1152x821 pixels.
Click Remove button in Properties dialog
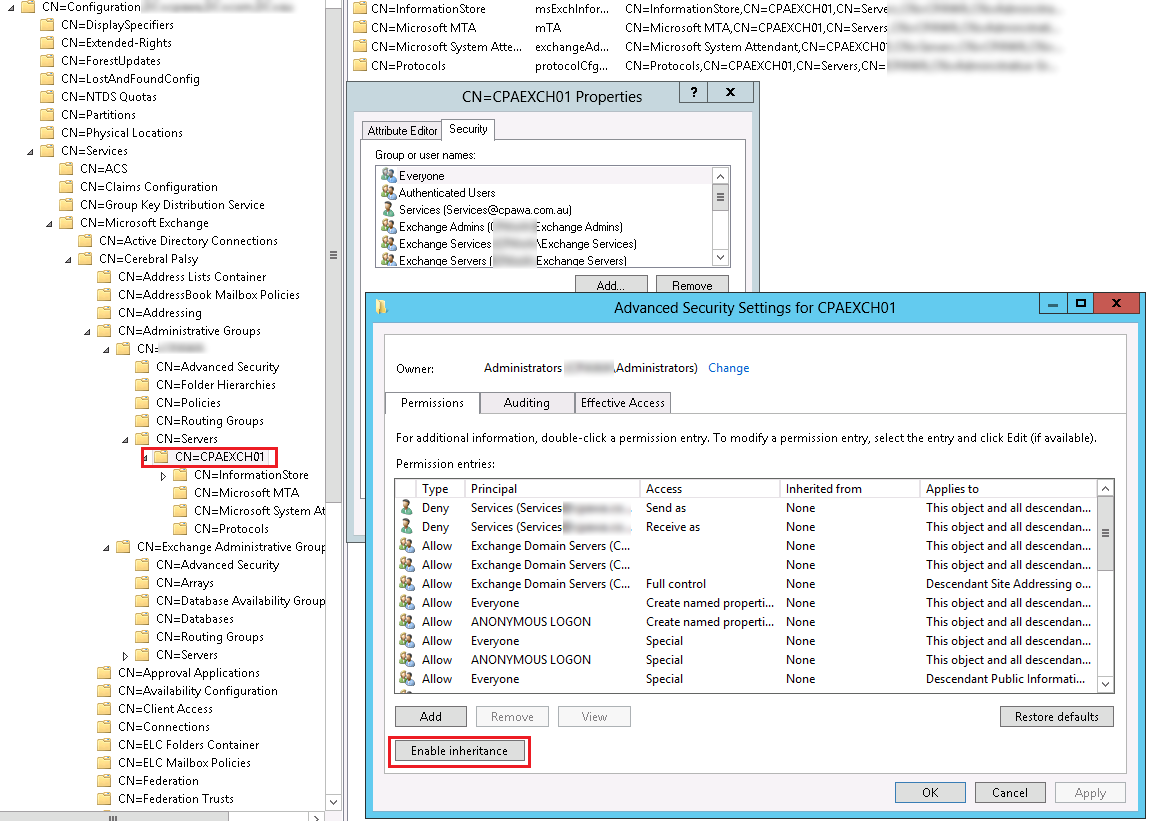click(692, 285)
